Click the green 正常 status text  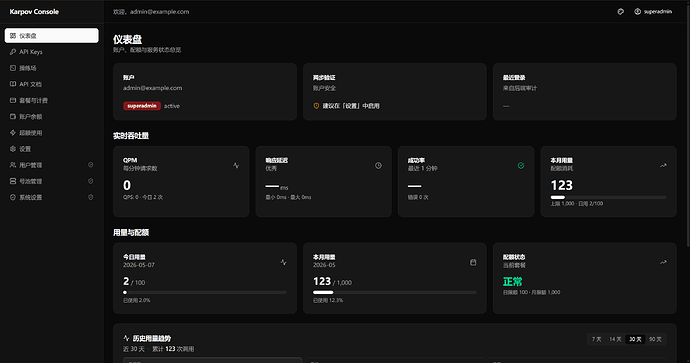(x=513, y=282)
